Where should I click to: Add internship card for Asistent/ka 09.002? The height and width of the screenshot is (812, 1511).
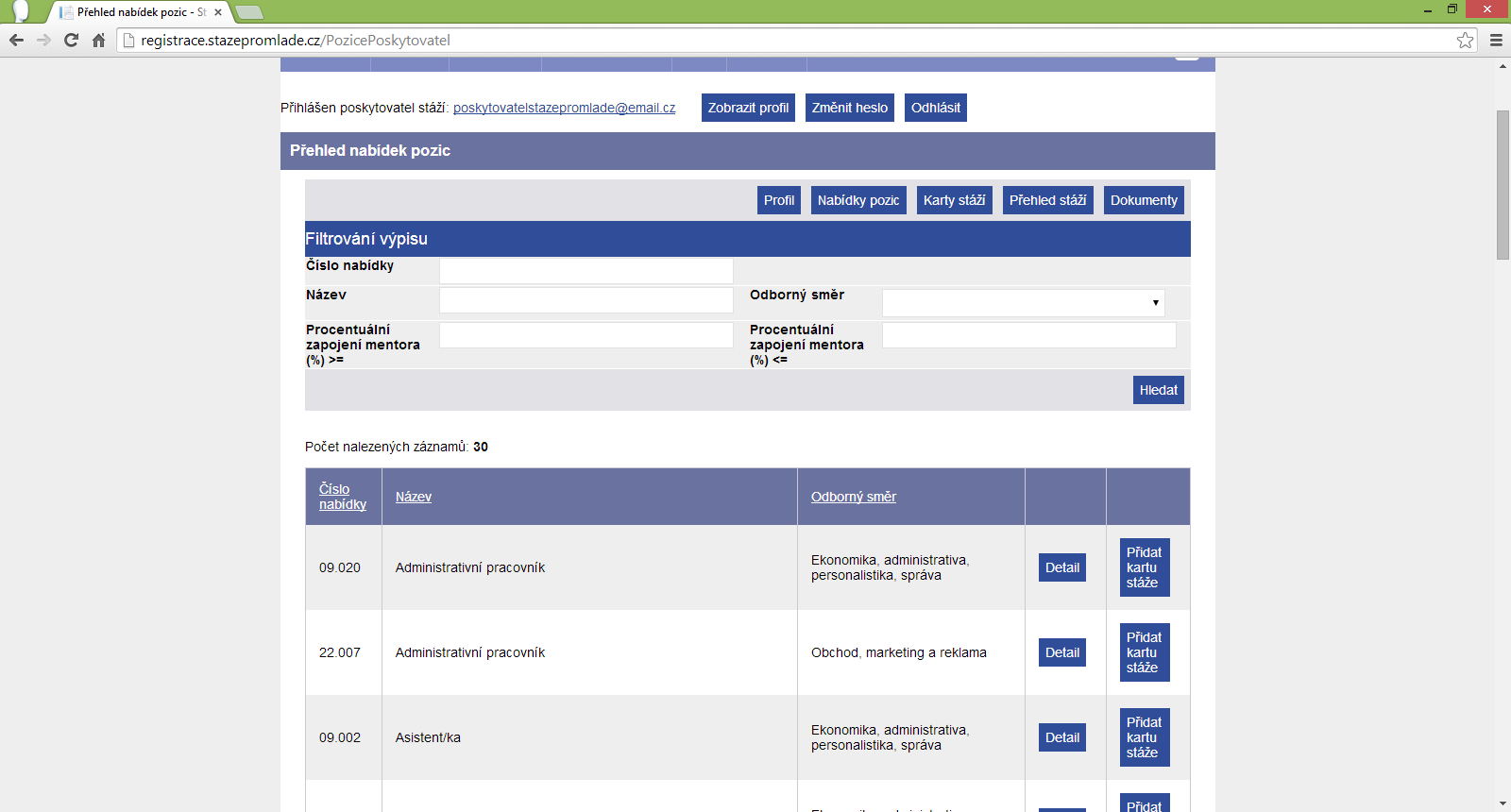[1145, 737]
